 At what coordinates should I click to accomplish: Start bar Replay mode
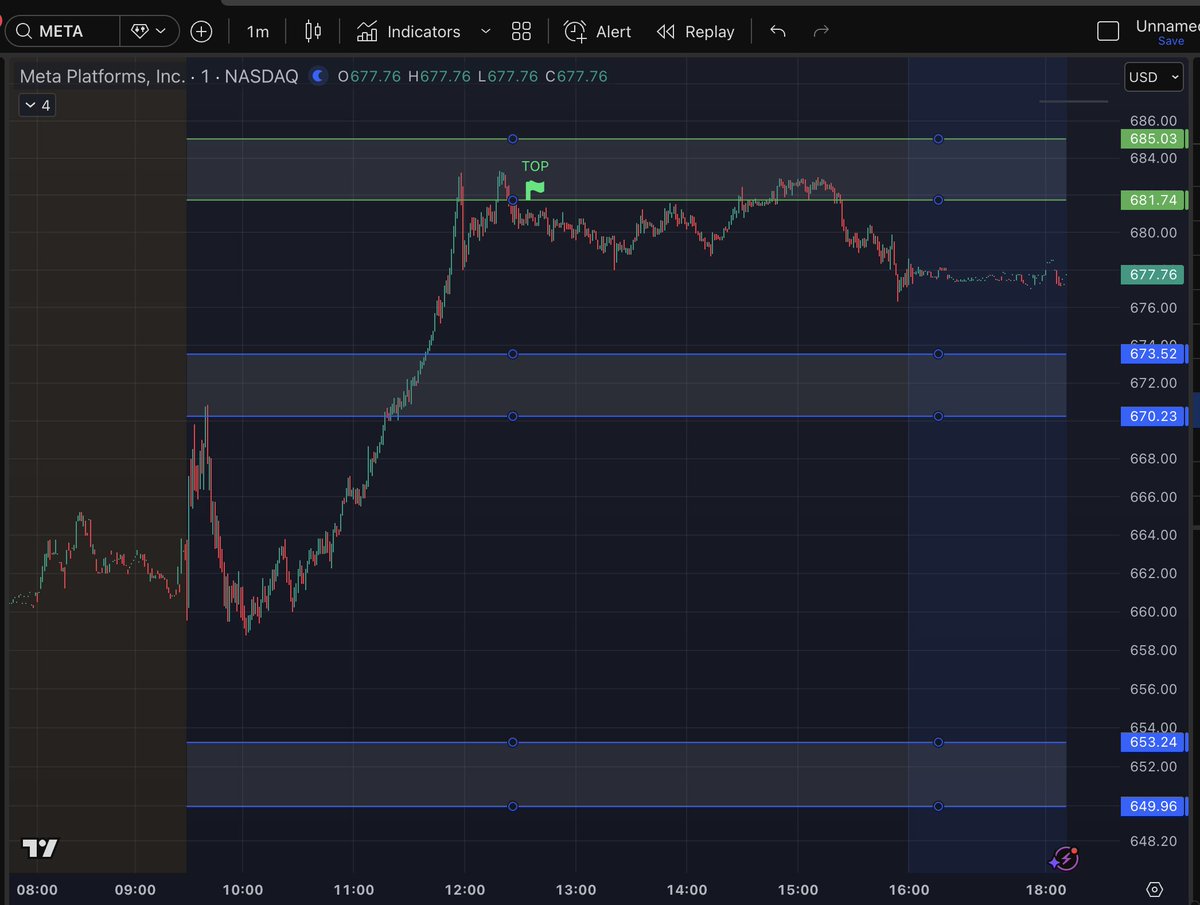point(695,31)
